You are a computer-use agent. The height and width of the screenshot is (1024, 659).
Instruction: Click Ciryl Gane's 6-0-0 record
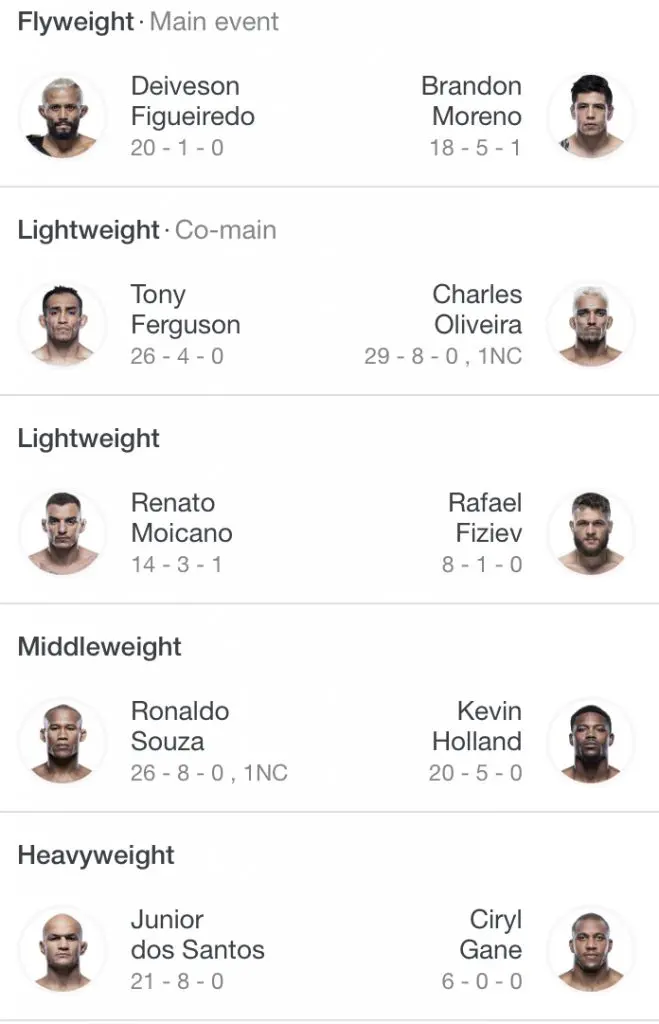point(482,981)
